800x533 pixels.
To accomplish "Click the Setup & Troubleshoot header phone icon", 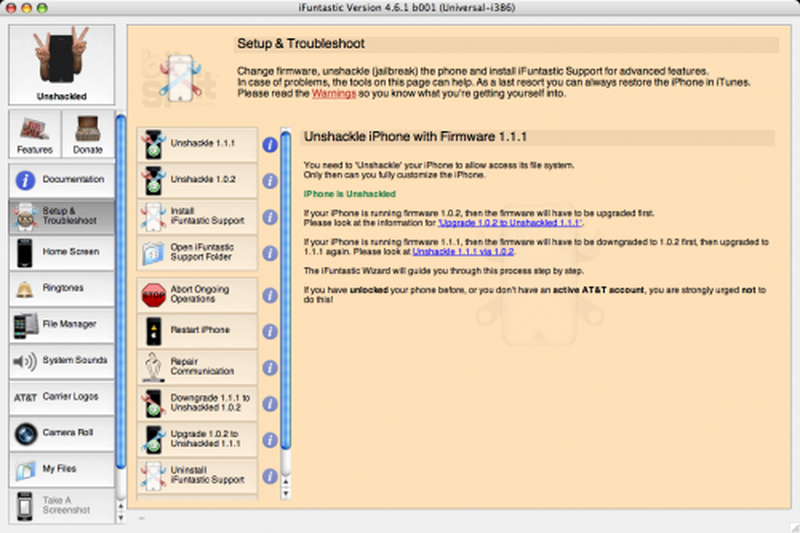I will [x=180, y=78].
